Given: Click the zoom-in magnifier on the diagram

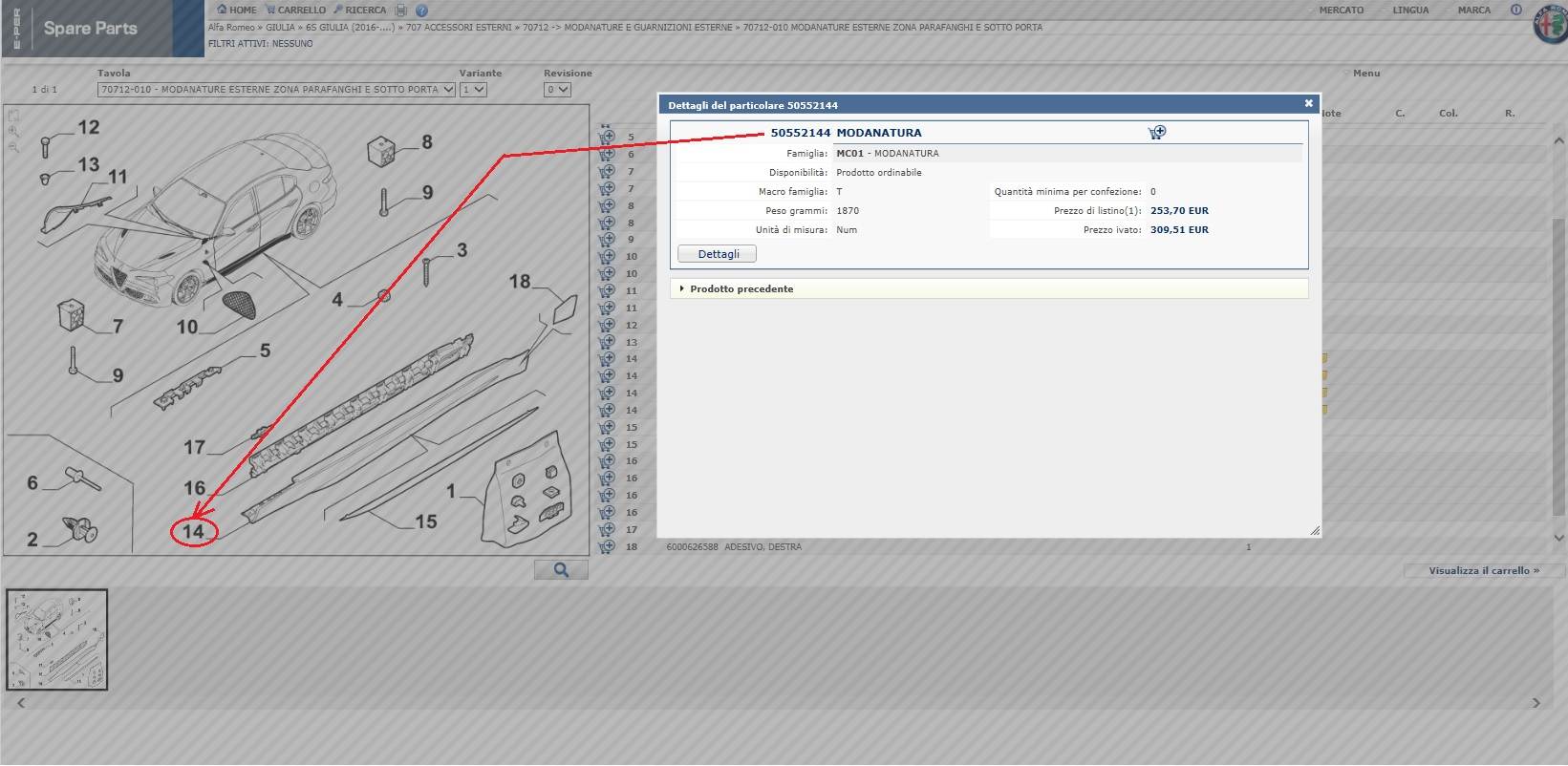Looking at the screenshot, I should [14, 132].
